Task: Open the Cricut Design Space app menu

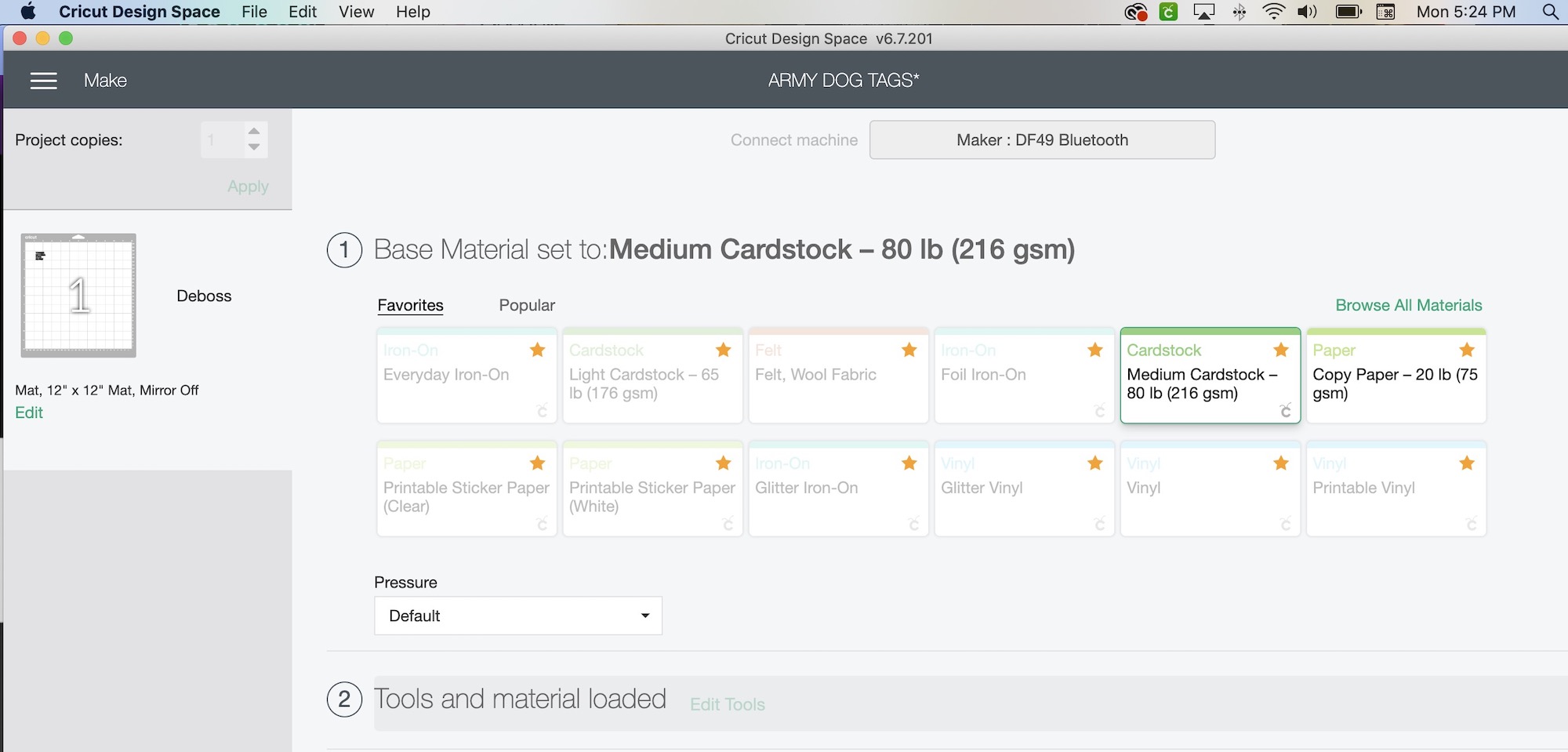Action: coord(140,12)
